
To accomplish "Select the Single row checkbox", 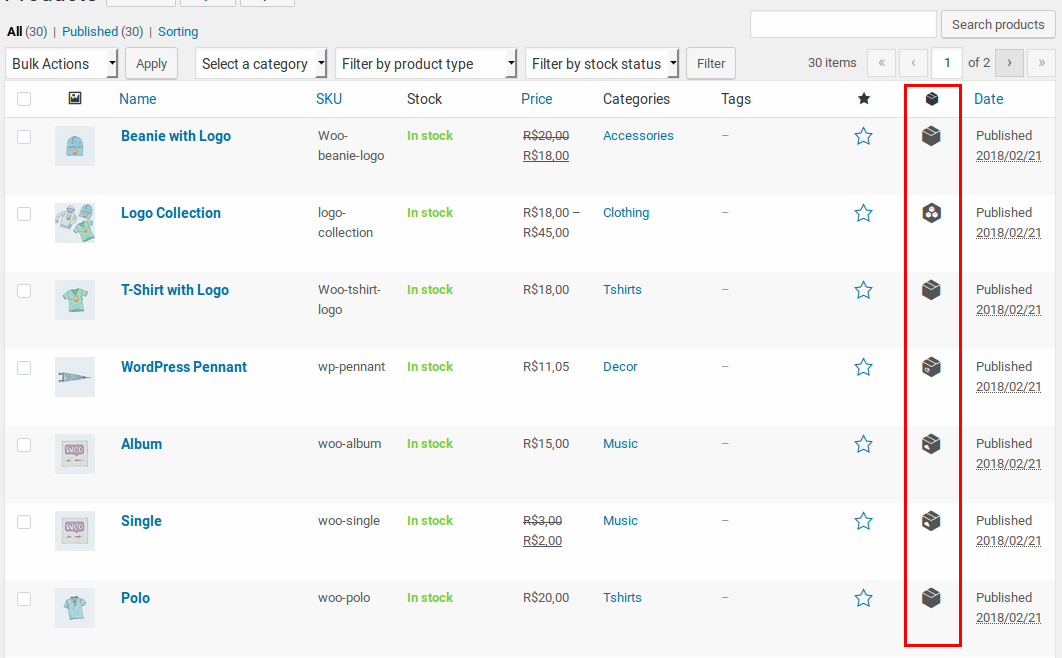I will click(x=24, y=522).
